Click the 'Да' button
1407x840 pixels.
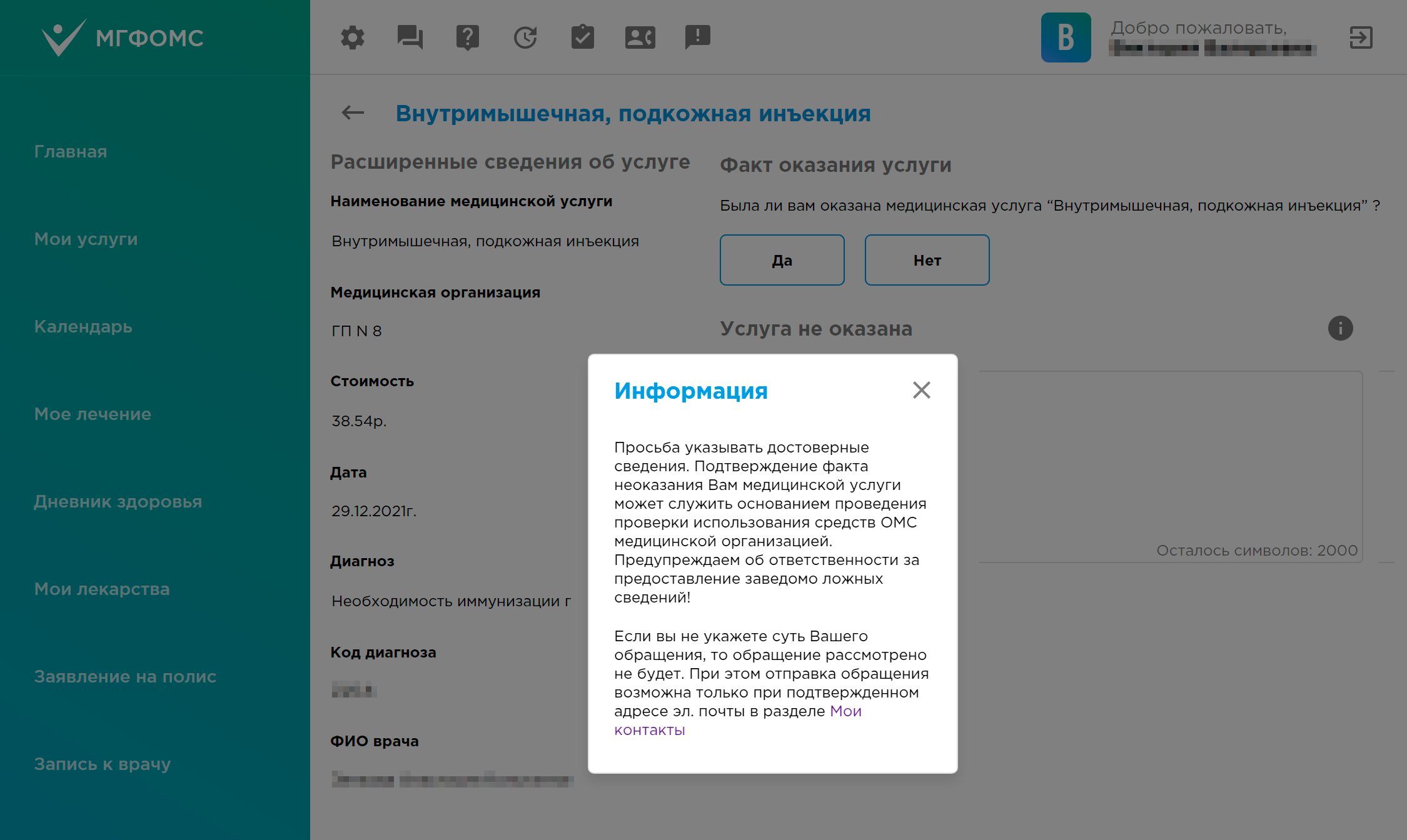[x=782, y=260]
